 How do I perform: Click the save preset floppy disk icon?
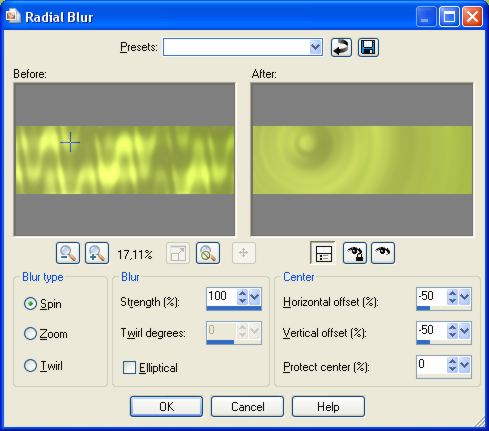coord(368,47)
